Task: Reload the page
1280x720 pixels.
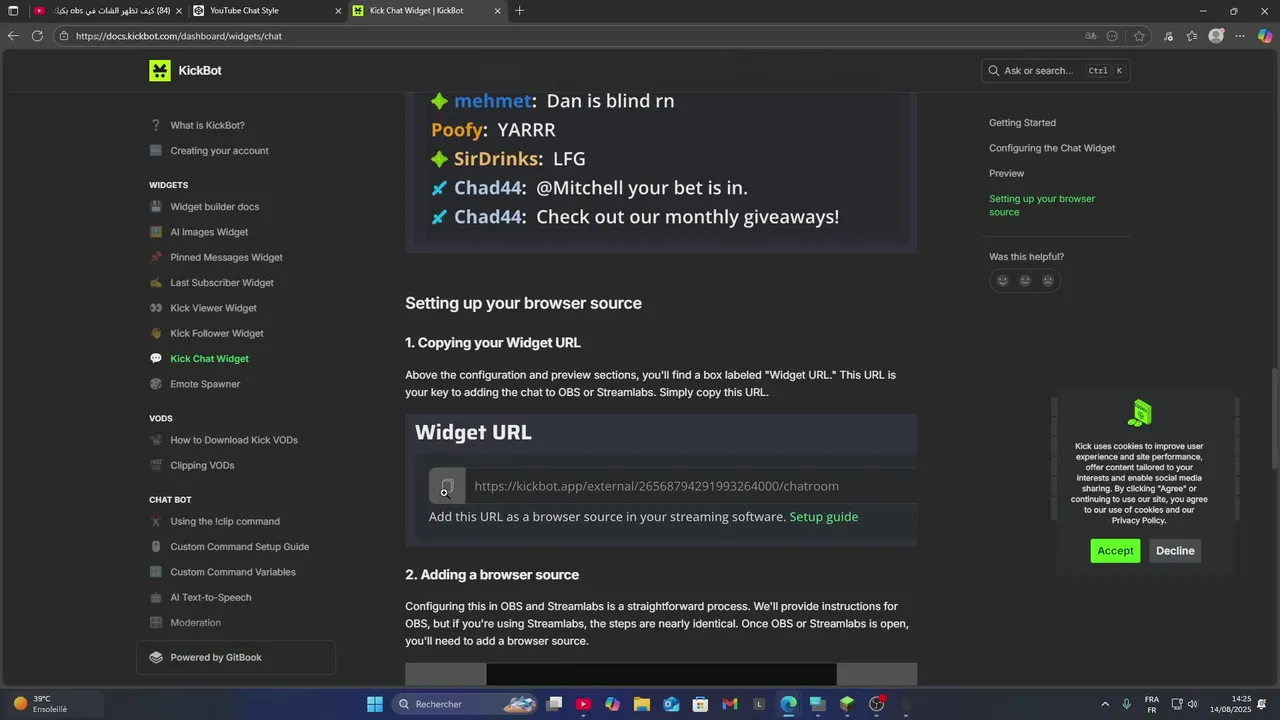Action: [x=37, y=36]
